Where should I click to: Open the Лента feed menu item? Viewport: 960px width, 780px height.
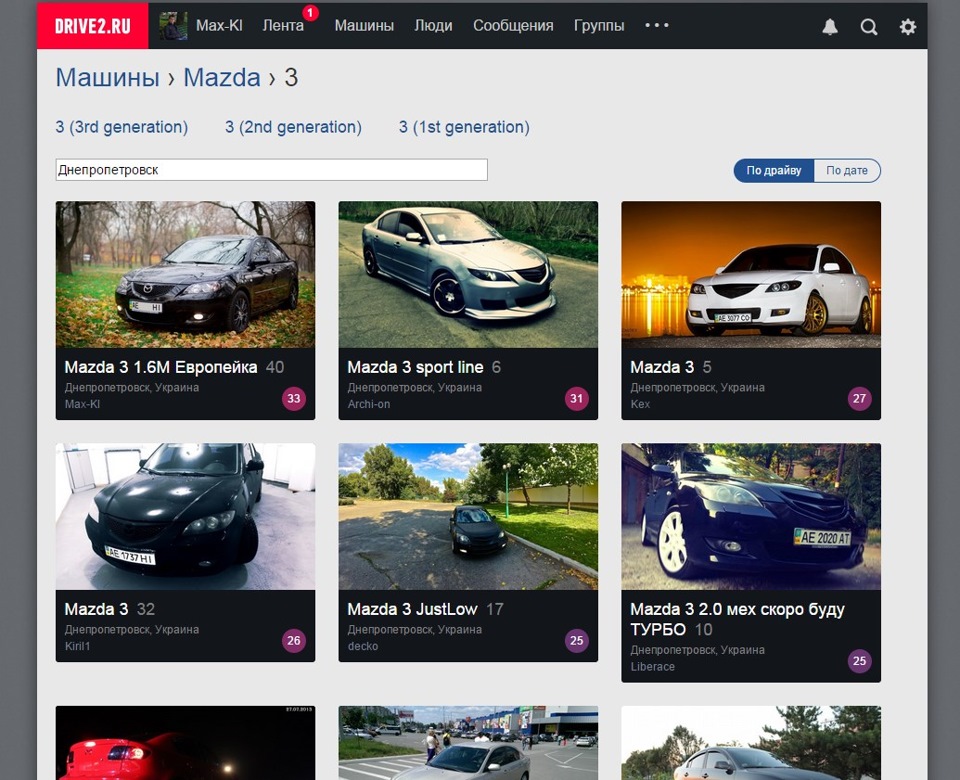click(x=283, y=25)
